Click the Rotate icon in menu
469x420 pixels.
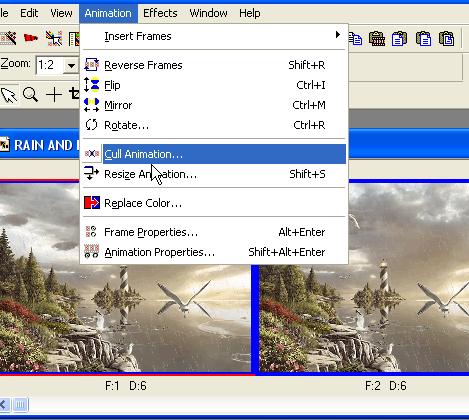tap(91, 125)
